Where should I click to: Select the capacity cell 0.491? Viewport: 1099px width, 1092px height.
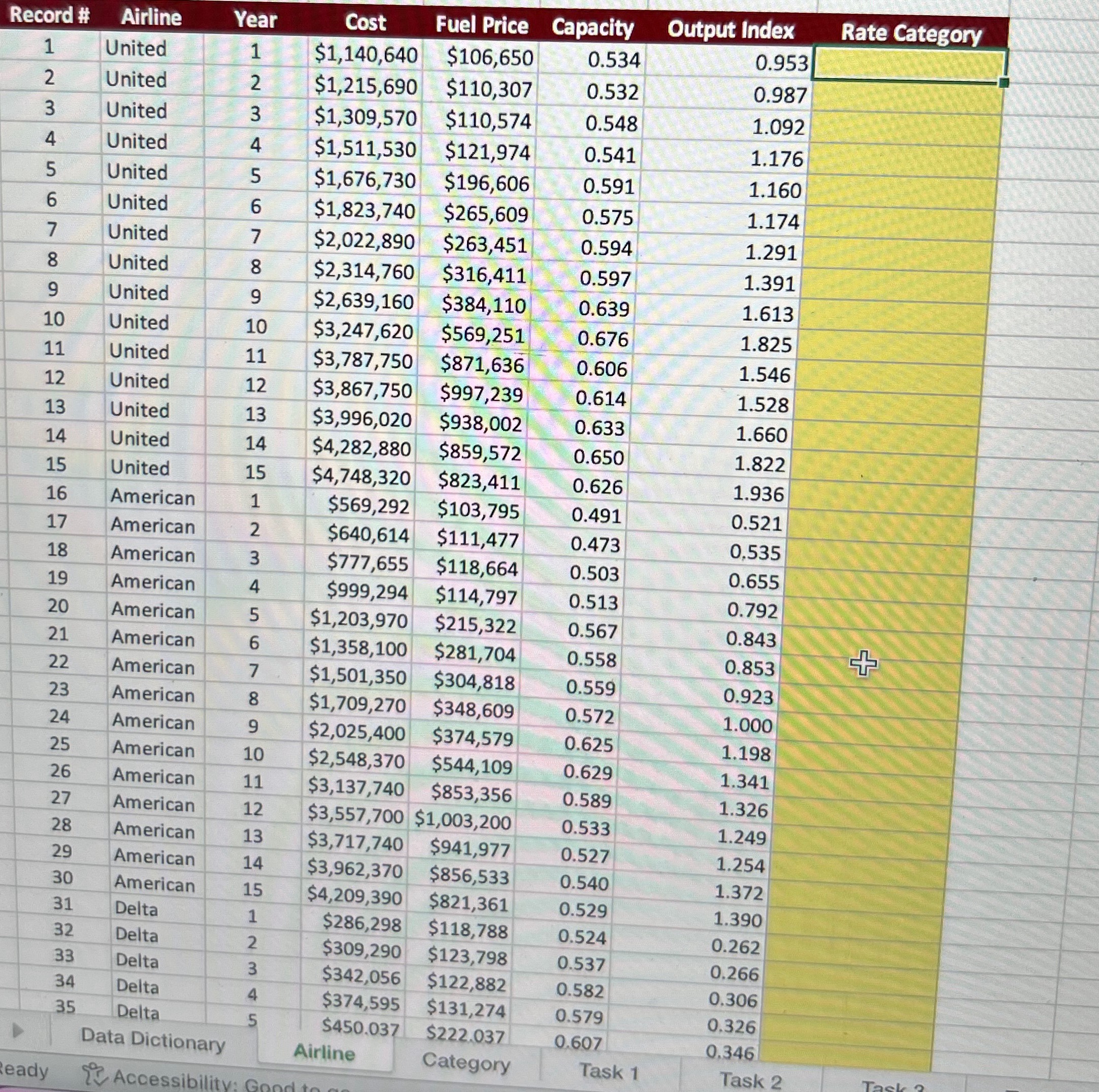596,515
